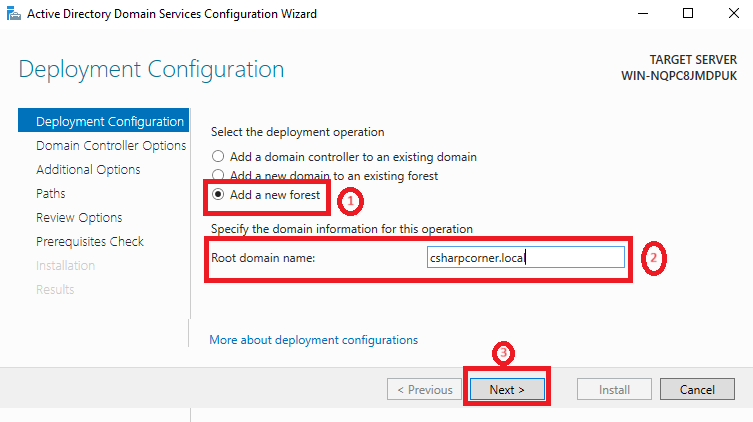Click the WIN-NQPC8JMDPUK server name text

679,76
